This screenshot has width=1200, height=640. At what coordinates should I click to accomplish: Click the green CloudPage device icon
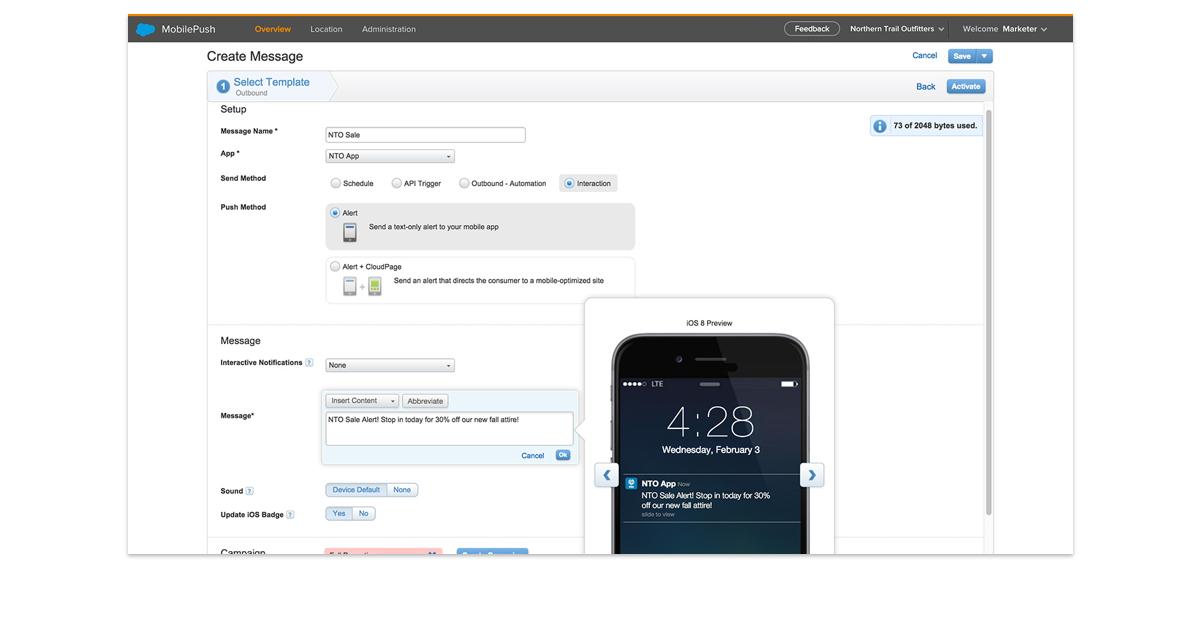point(375,286)
